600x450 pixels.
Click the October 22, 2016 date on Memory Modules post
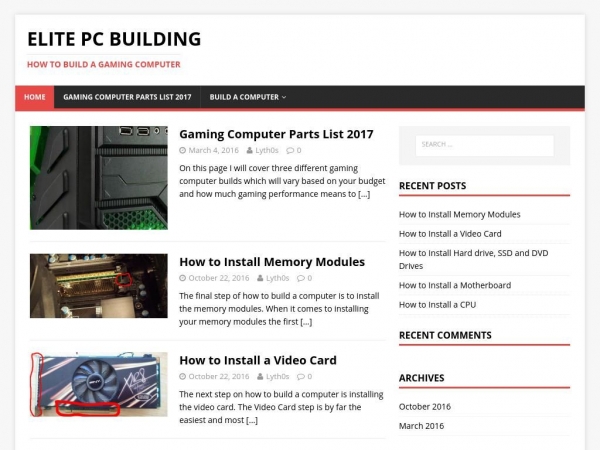pos(219,278)
